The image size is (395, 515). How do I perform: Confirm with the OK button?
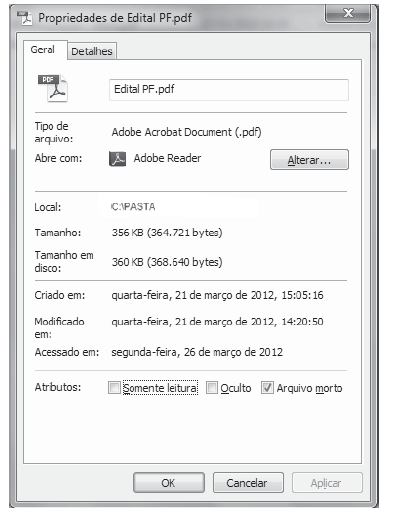pos(169,483)
